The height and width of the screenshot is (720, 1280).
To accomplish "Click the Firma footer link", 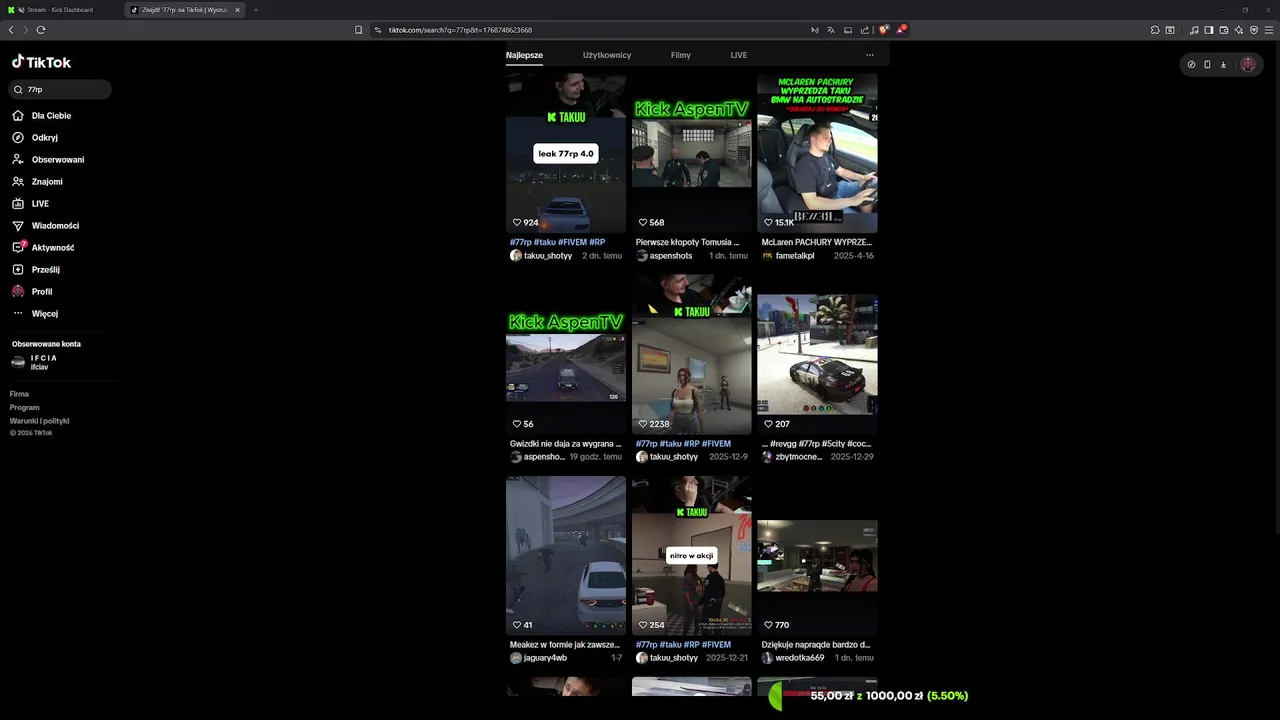I will (x=19, y=394).
